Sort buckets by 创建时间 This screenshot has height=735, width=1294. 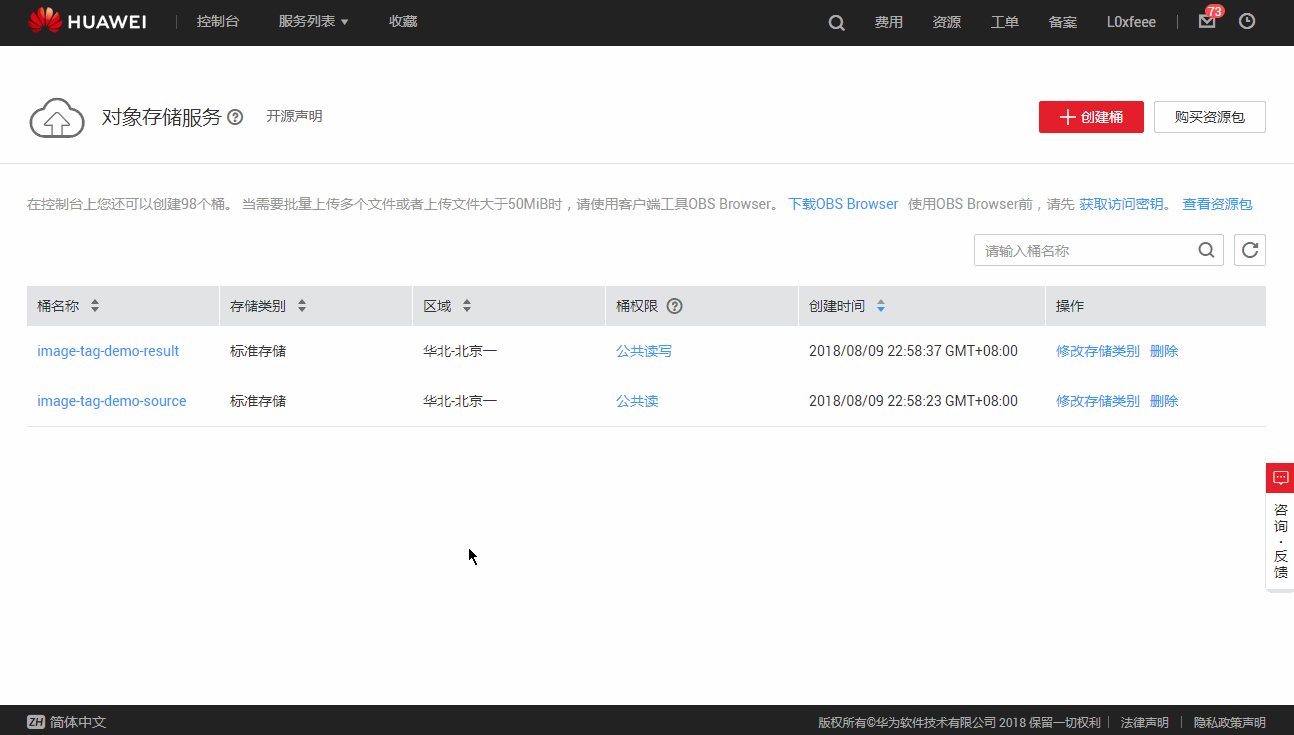[880, 306]
